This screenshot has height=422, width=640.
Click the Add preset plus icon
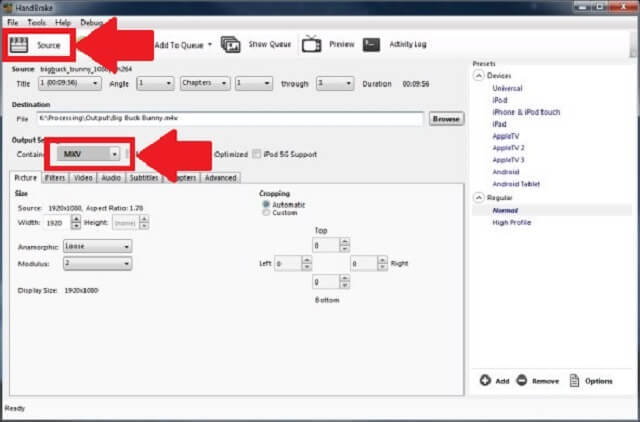pos(485,380)
